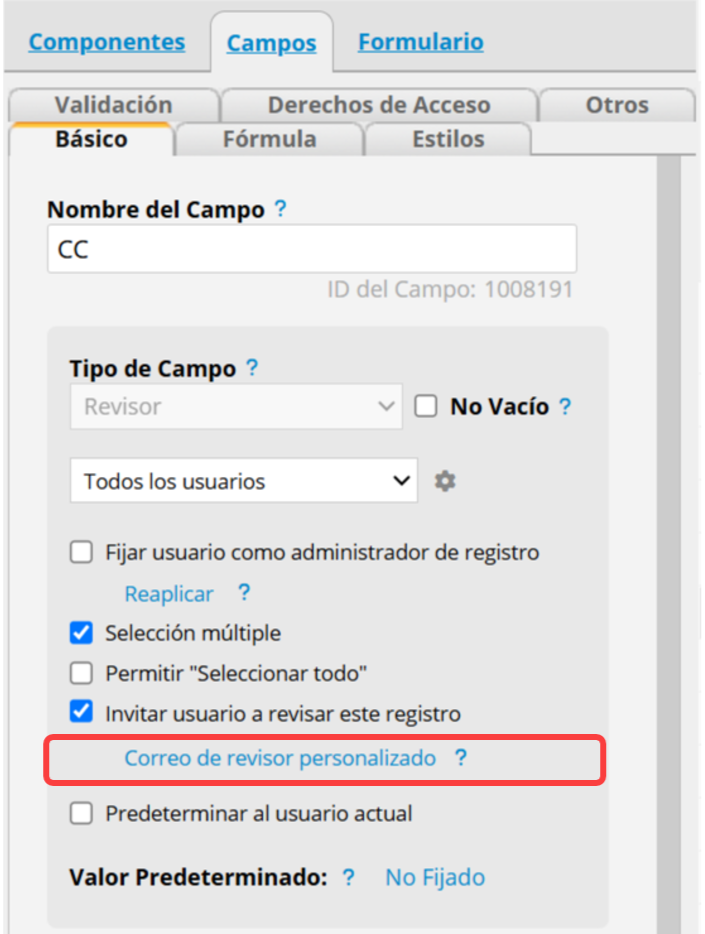Click the Nombre del Campo text field
The height and width of the screenshot is (934, 705).
(312, 249)
